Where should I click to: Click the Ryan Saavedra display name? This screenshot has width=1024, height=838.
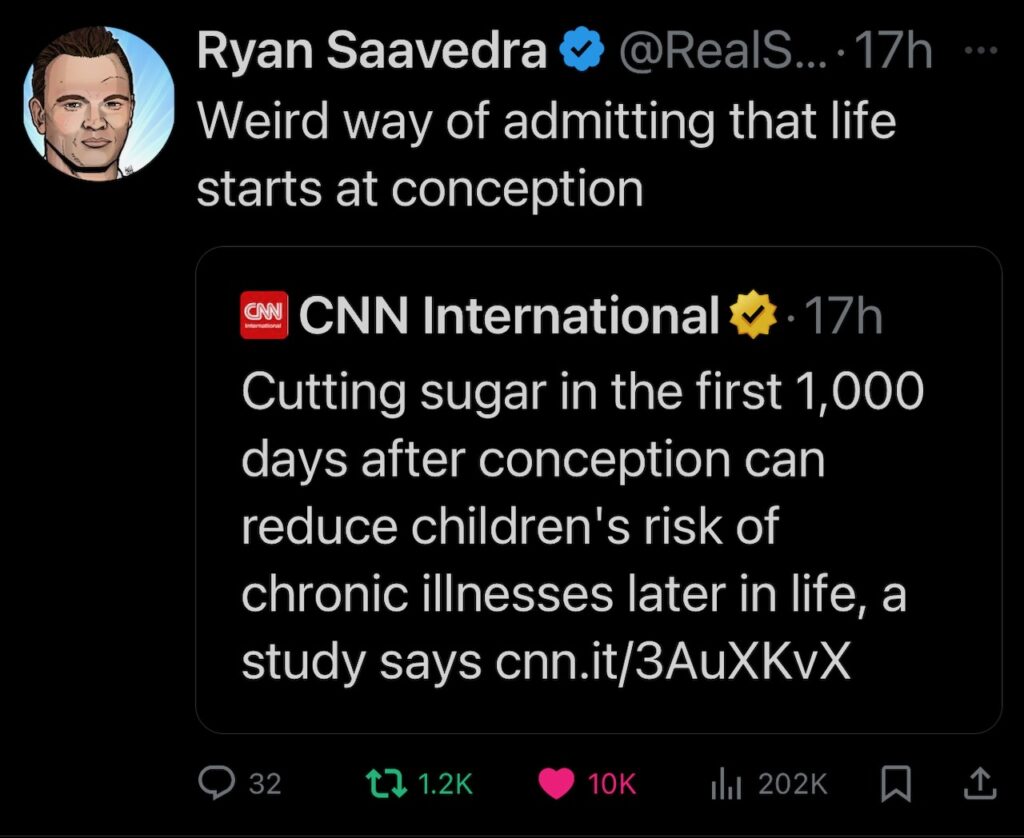tap(371, 52)
